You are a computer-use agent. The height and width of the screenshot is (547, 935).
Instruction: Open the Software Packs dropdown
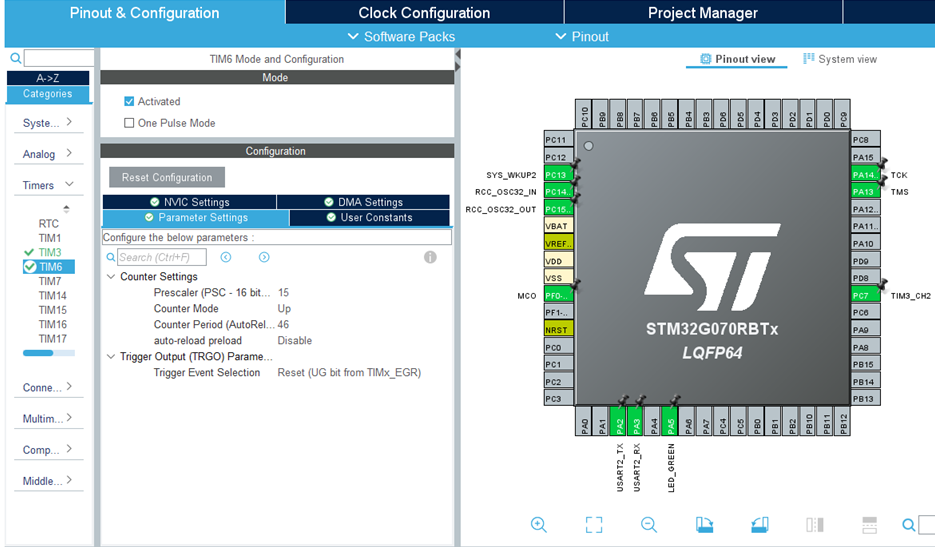401,36
